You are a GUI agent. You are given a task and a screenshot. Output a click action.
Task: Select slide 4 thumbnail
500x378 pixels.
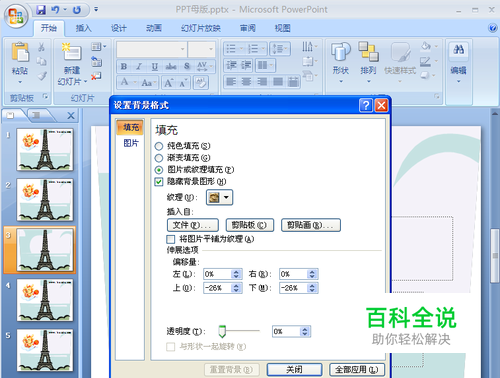[x=45, y=300]
